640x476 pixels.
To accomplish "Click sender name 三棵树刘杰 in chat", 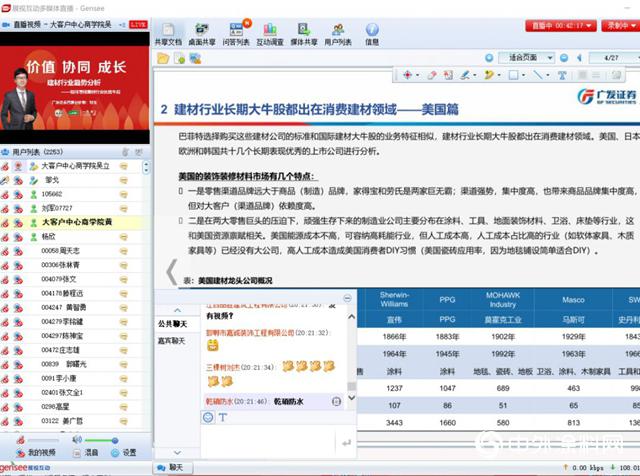I will coord(222,367).
